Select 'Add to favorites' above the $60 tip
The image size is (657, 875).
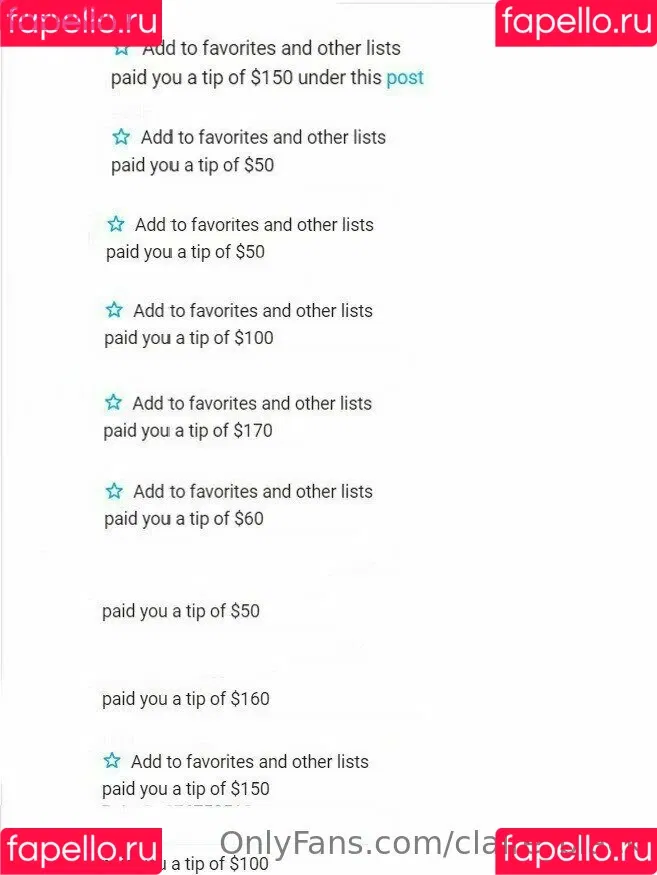click(x=253, y=492)
